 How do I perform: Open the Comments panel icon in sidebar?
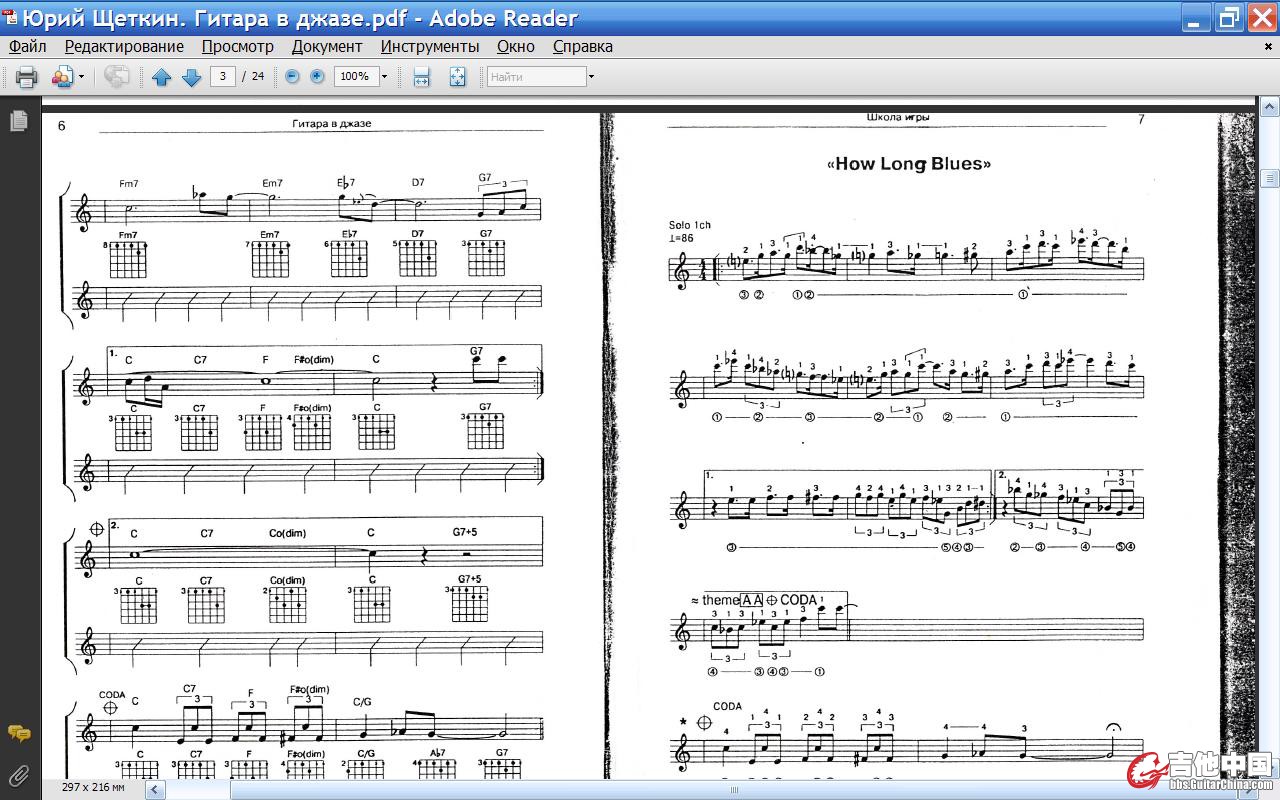coord(19,733)
